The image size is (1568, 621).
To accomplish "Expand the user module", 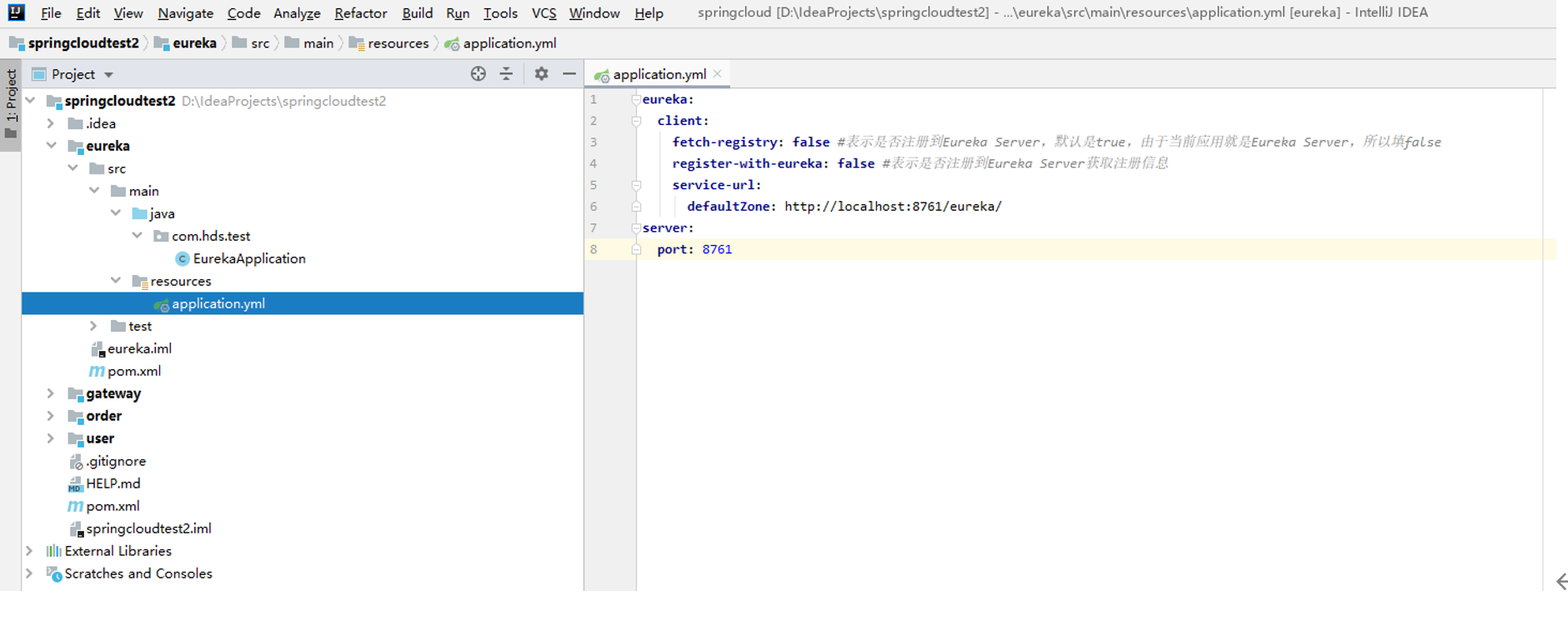I will click(51, 438).
